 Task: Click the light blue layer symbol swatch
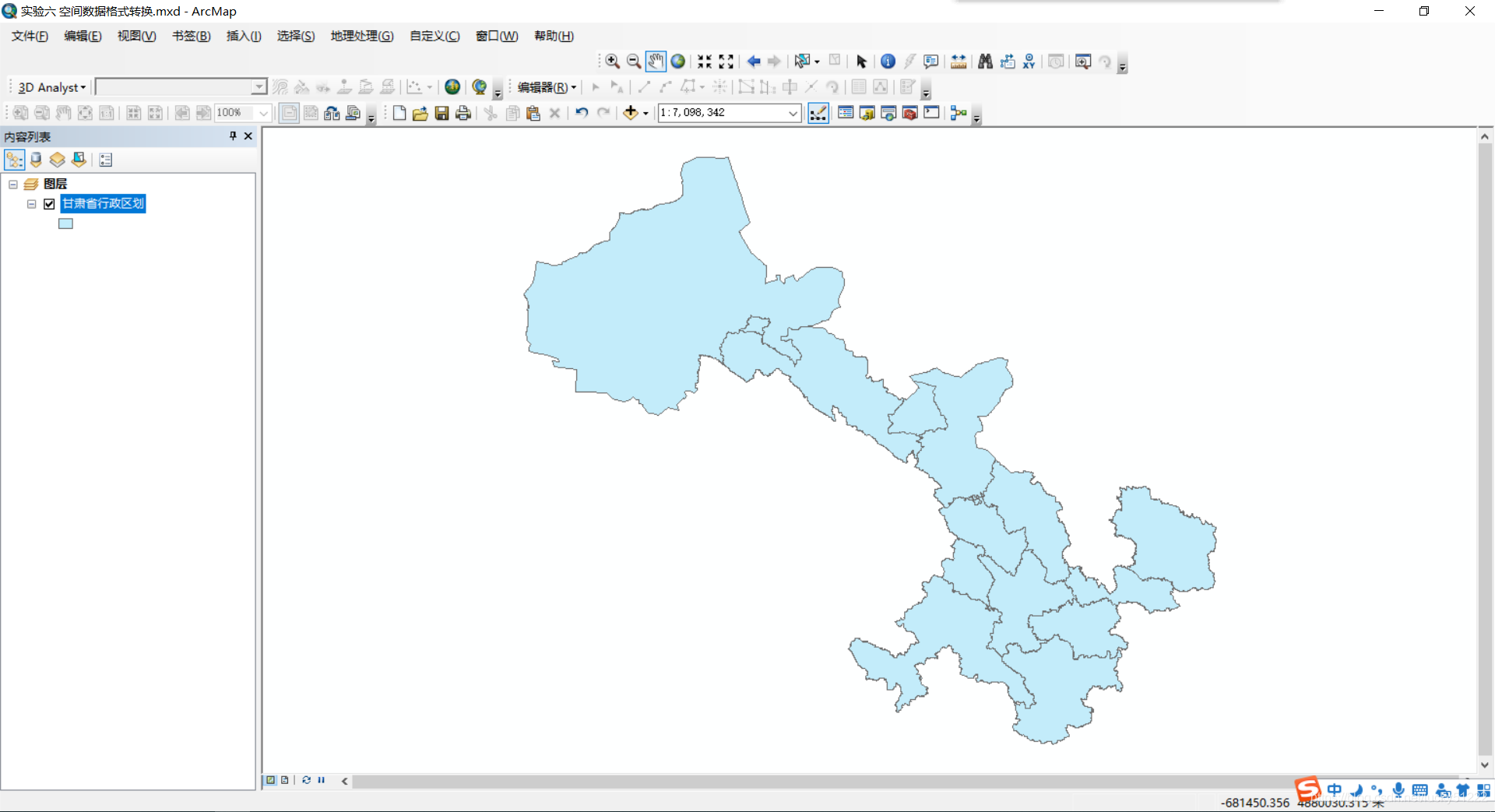[x=65, y=224]
